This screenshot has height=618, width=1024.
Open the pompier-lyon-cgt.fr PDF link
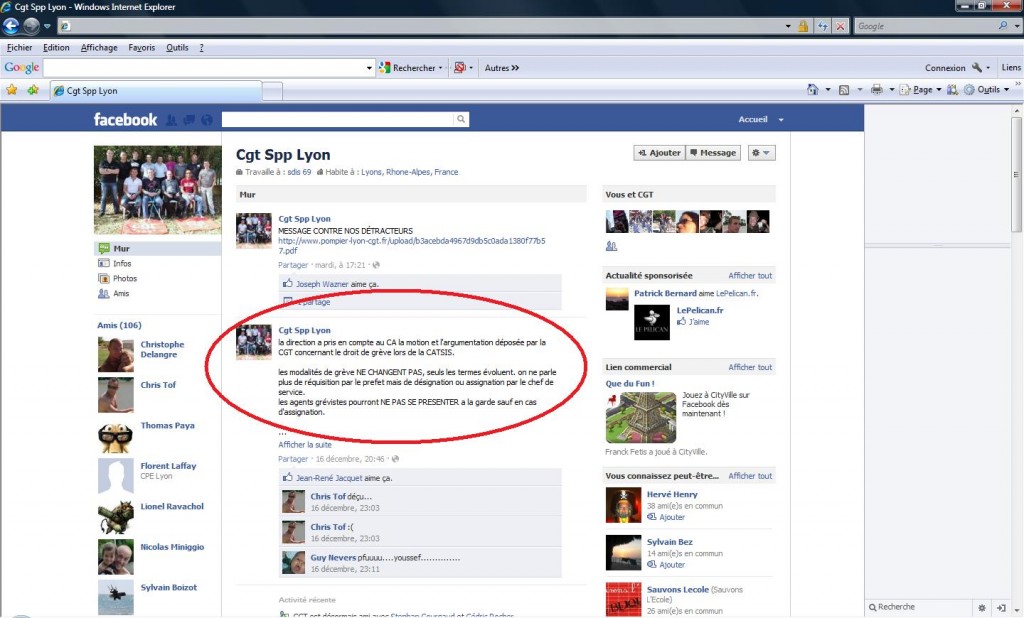(x=411, y=245)
